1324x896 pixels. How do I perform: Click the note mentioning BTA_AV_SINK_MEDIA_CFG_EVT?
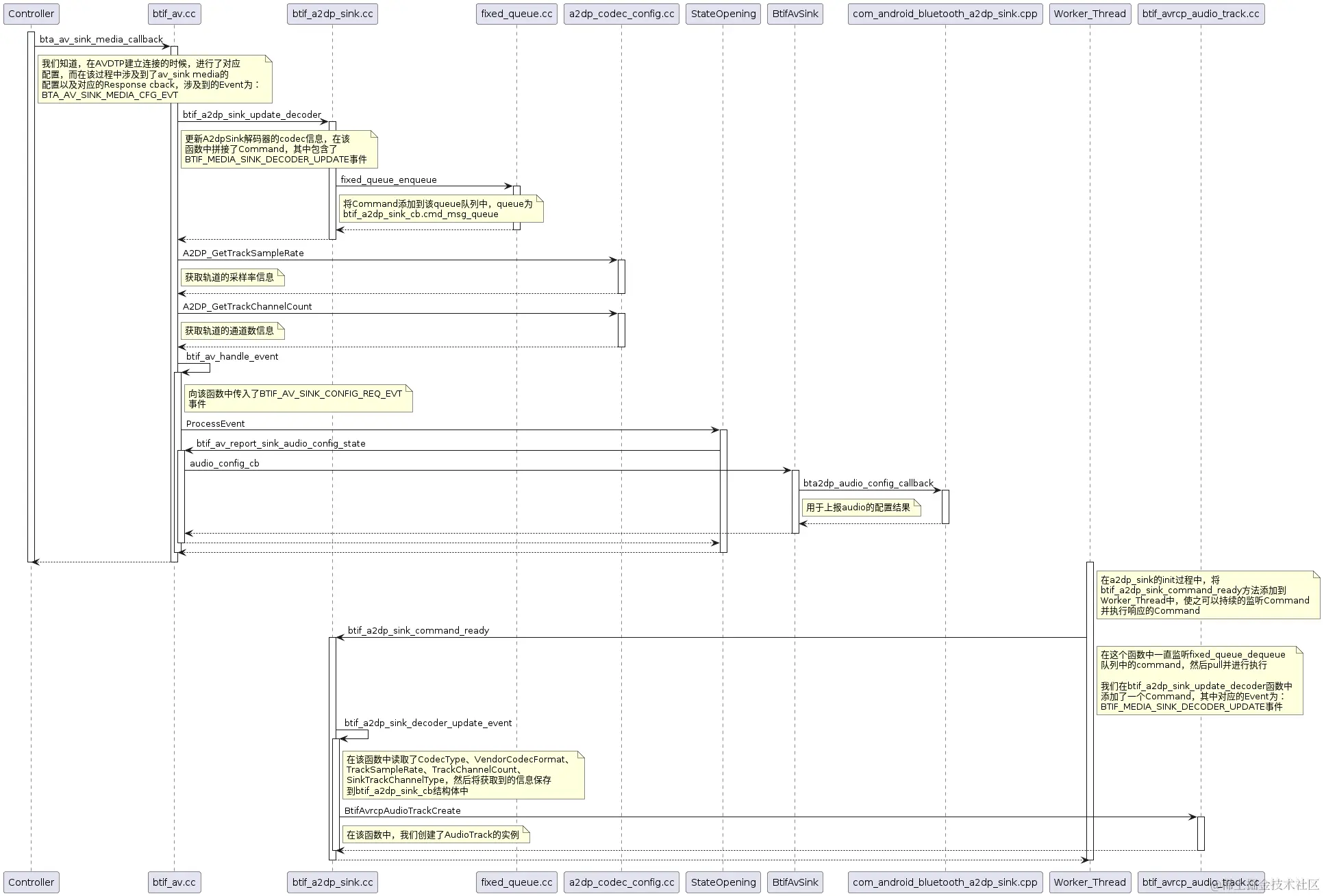point(155,79)
